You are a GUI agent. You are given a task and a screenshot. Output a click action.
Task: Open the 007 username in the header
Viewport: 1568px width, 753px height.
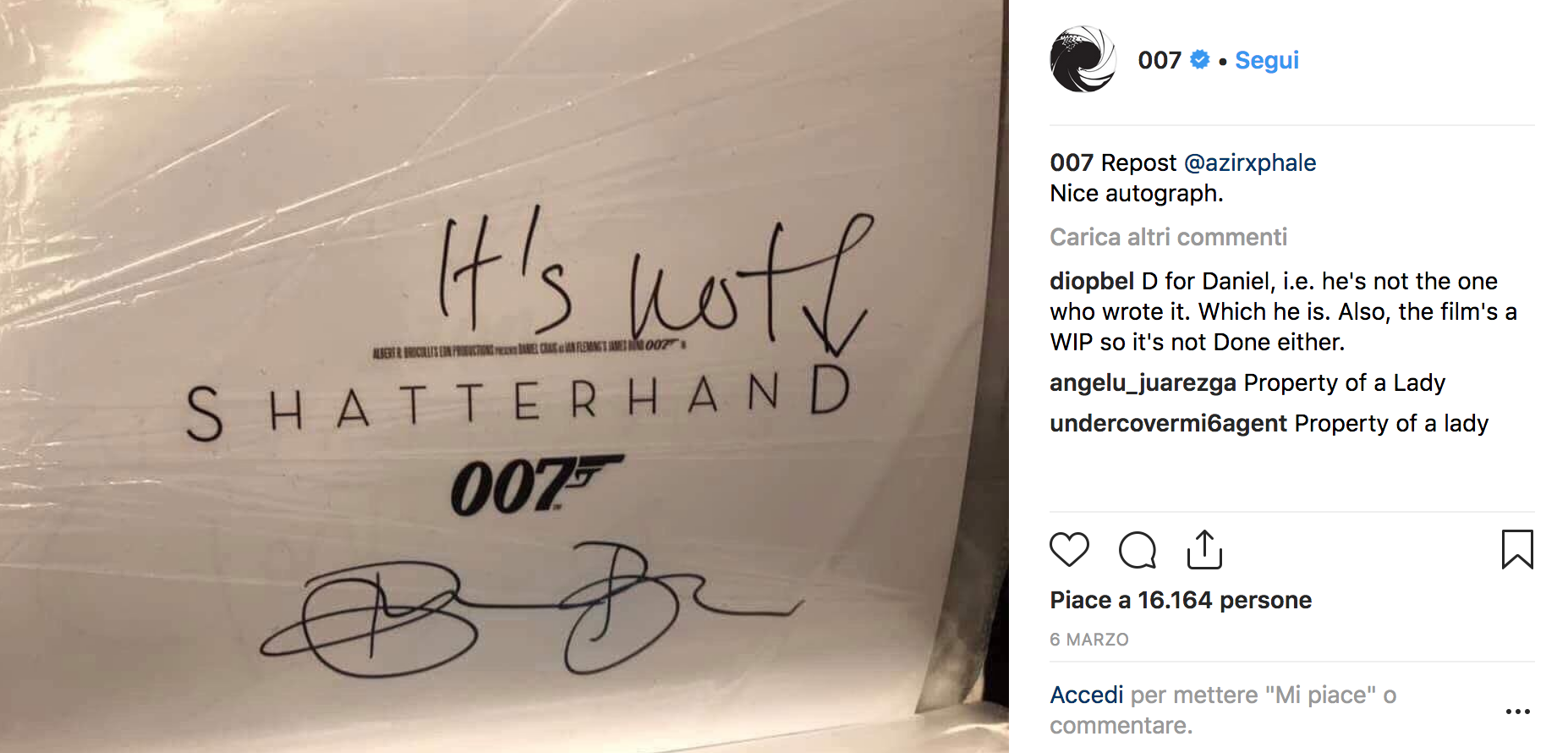[x=1160, y=60]
